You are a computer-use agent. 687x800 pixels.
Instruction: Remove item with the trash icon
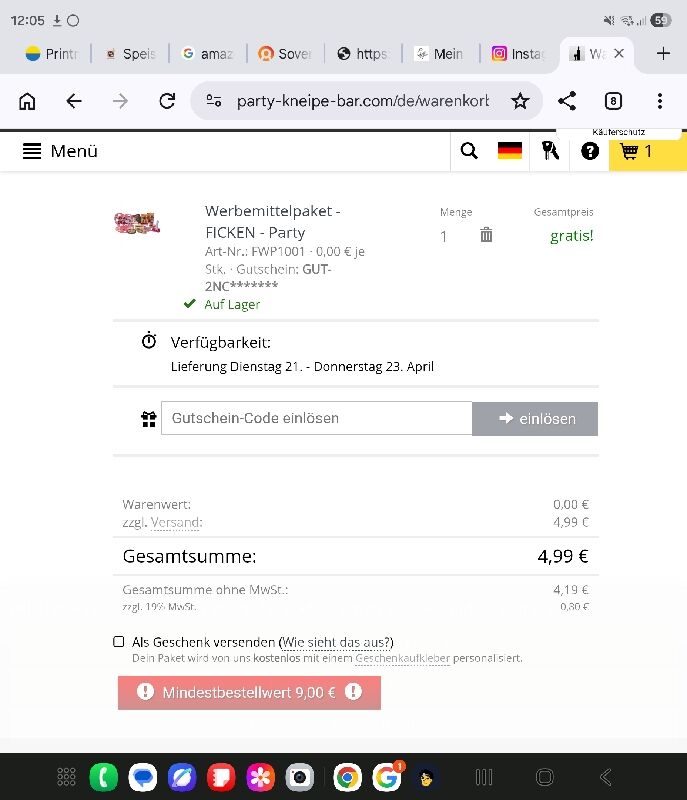[x=486, y=235]
